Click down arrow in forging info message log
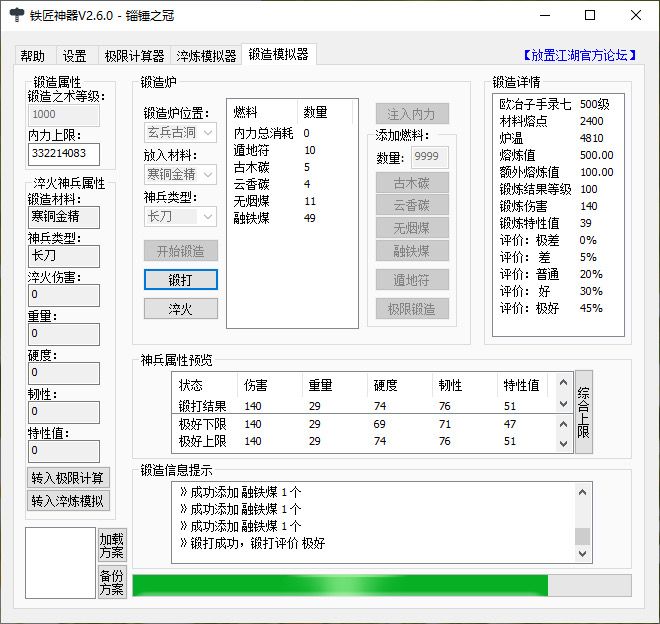Image resolution: width=660 pixels, height=624 pixels. coord(583,553)
